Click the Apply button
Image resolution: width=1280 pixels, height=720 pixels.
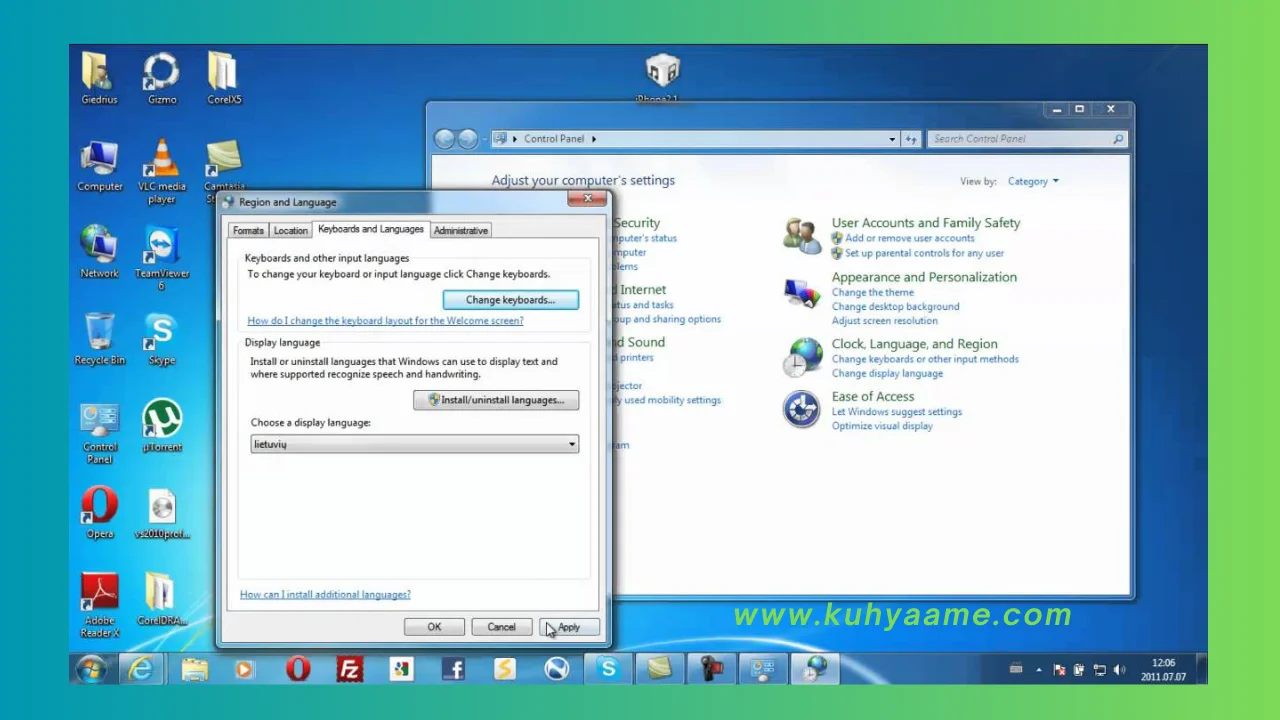click(569, 627)
